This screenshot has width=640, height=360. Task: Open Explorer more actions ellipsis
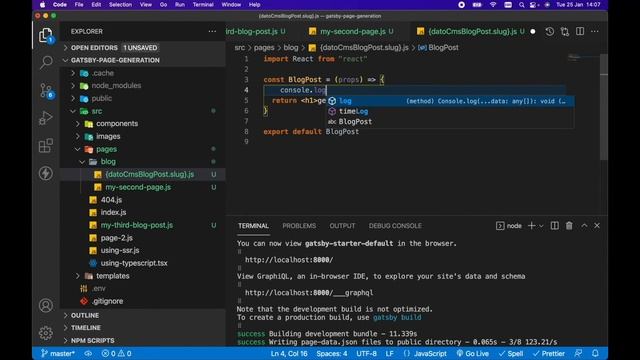coord(212,31)
